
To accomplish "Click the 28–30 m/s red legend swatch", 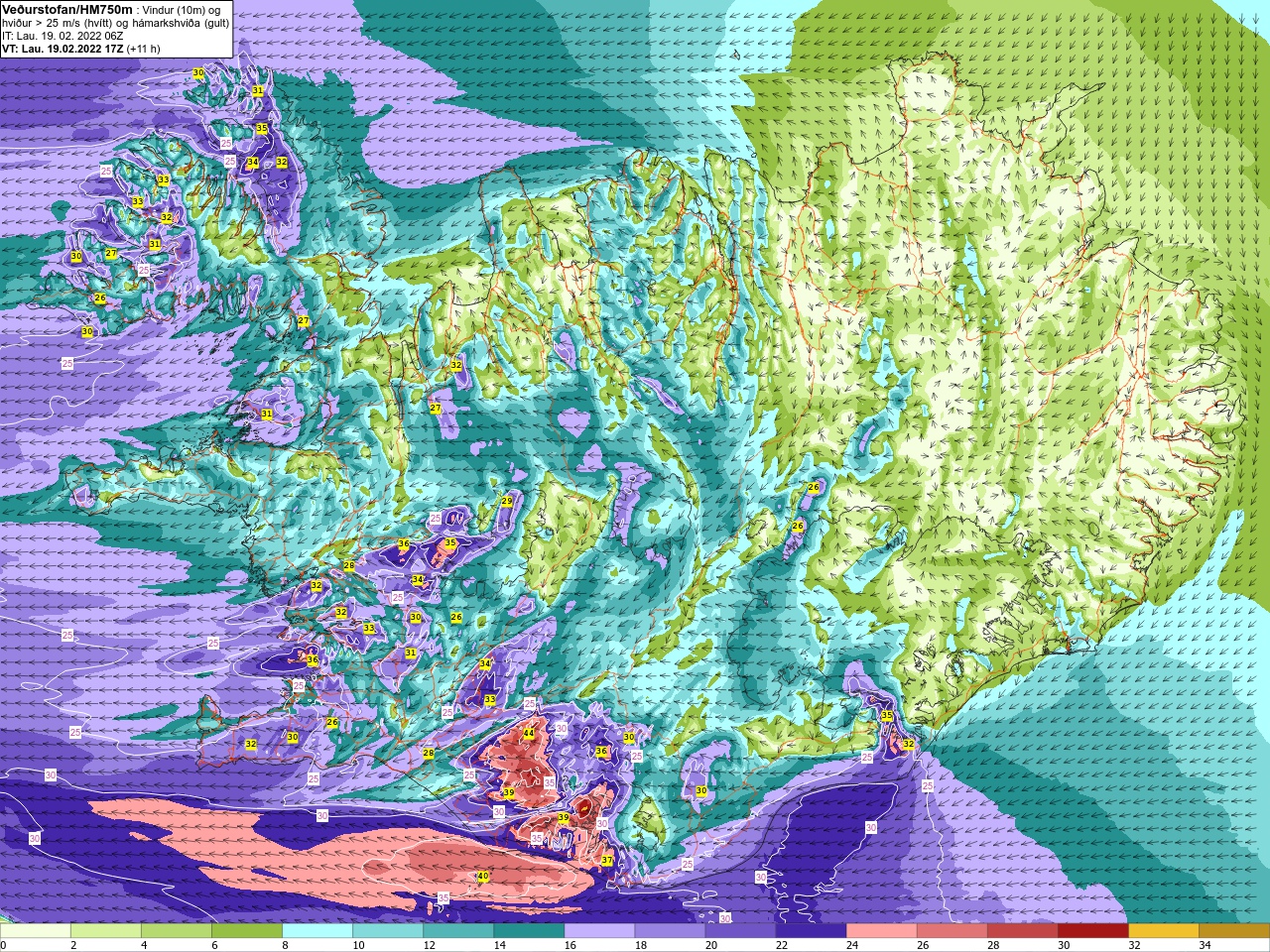I will 1022,931.
